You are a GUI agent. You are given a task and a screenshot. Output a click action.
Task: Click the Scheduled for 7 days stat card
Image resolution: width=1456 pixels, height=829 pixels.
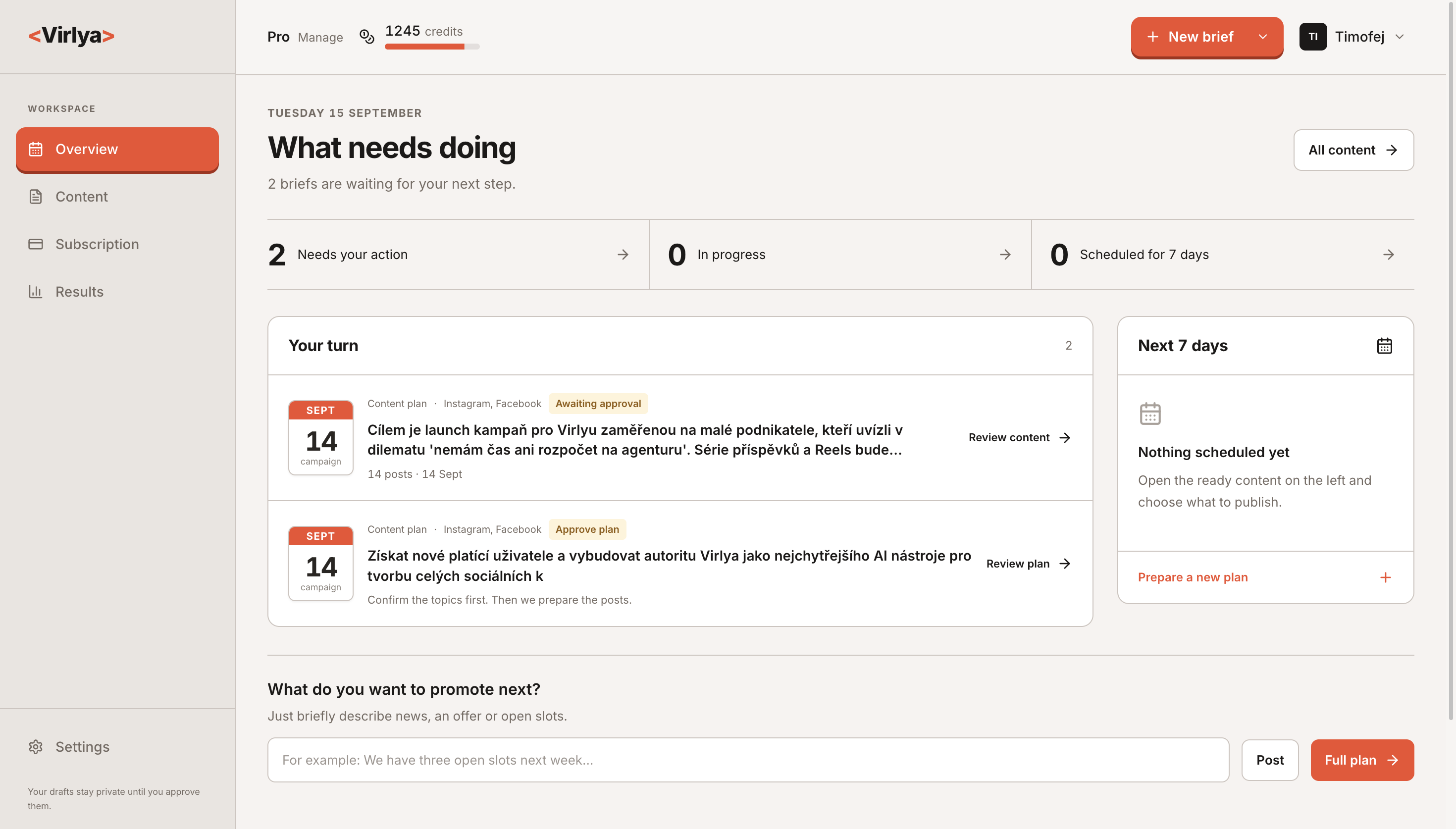pos(1223,255)
